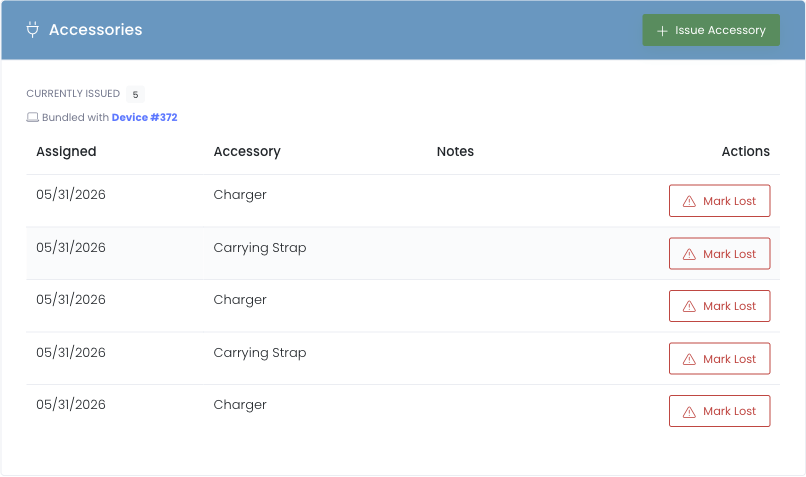Follow the Device #372 link
Screen dimensions: 806x477
[x=144, y=118]
